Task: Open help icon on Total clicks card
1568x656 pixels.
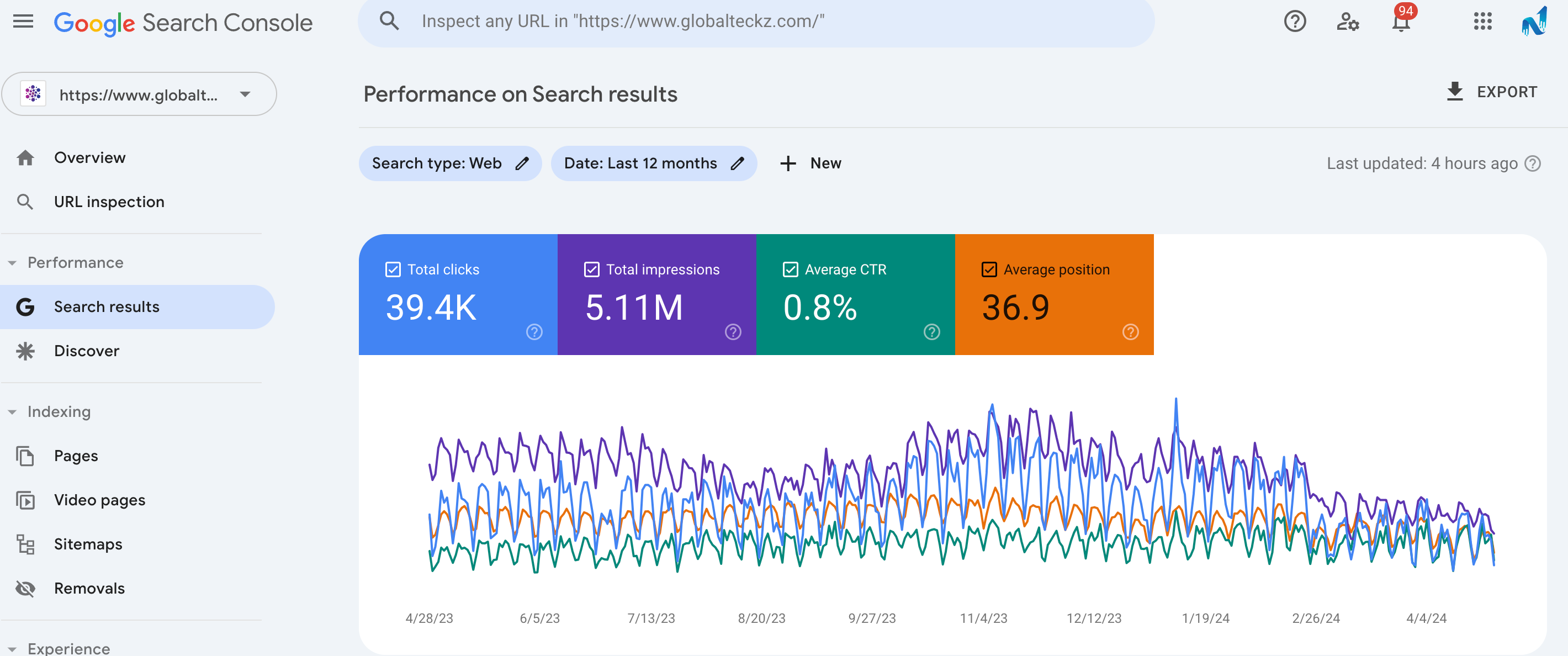Action: point(534,332)
